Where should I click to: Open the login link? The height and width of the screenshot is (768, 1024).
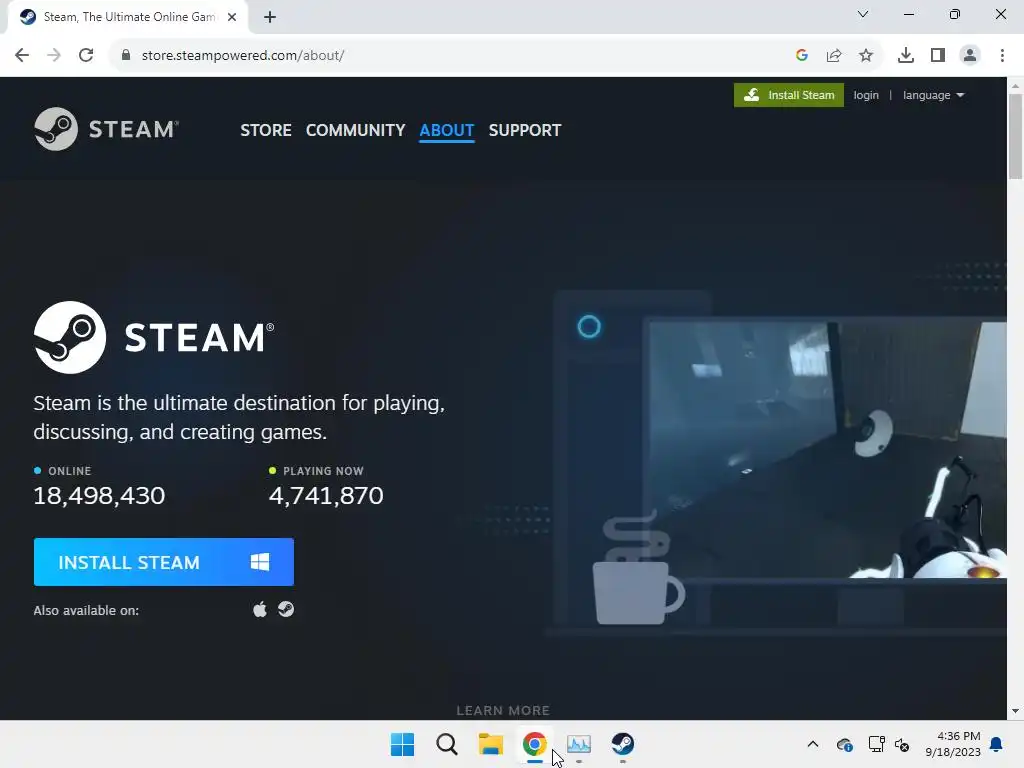[x=866, y=95]
